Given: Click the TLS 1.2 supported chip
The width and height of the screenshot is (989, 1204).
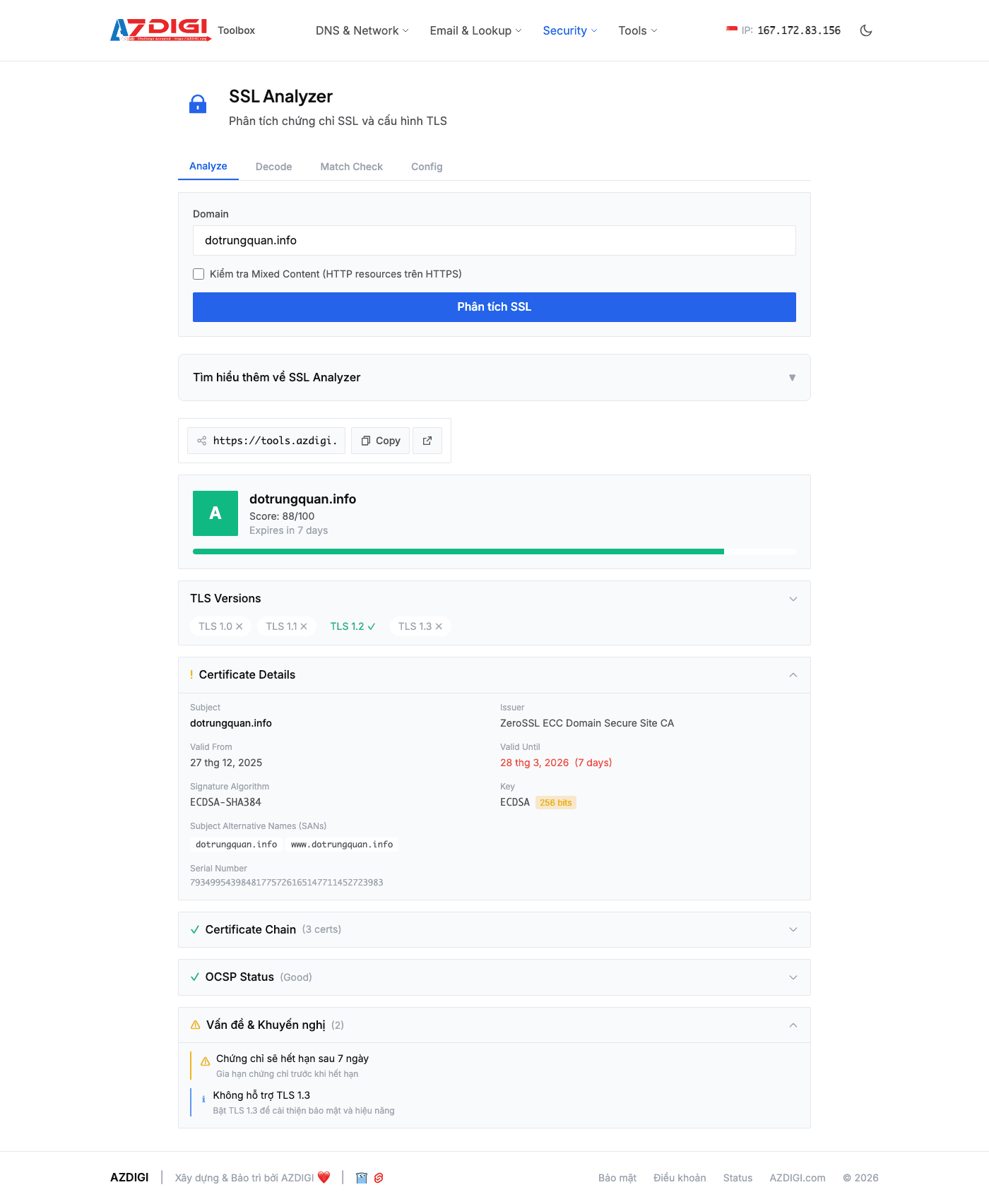Looking at the screenshot, I should tap(353, 626).
